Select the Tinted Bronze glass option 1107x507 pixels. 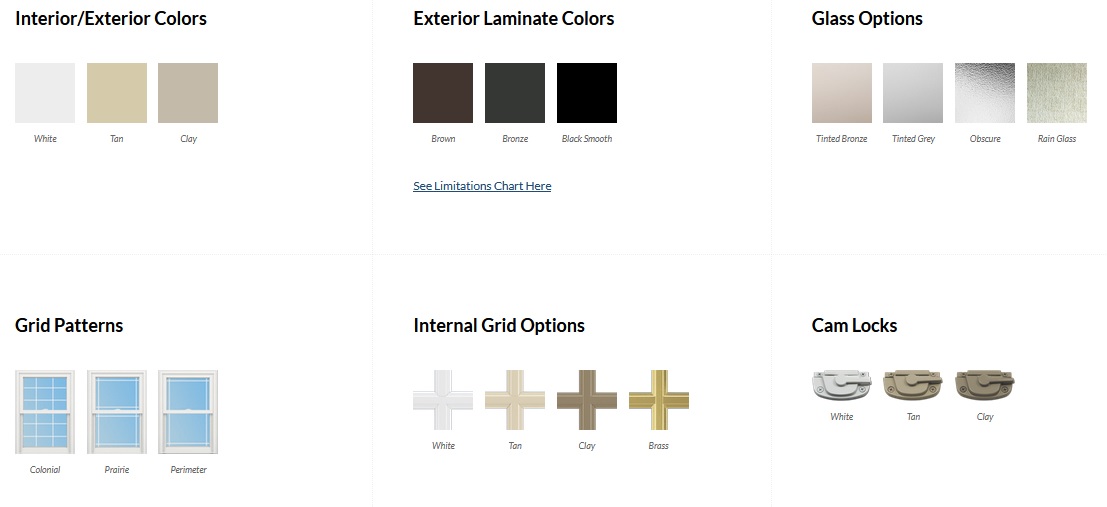coord(842,93)
